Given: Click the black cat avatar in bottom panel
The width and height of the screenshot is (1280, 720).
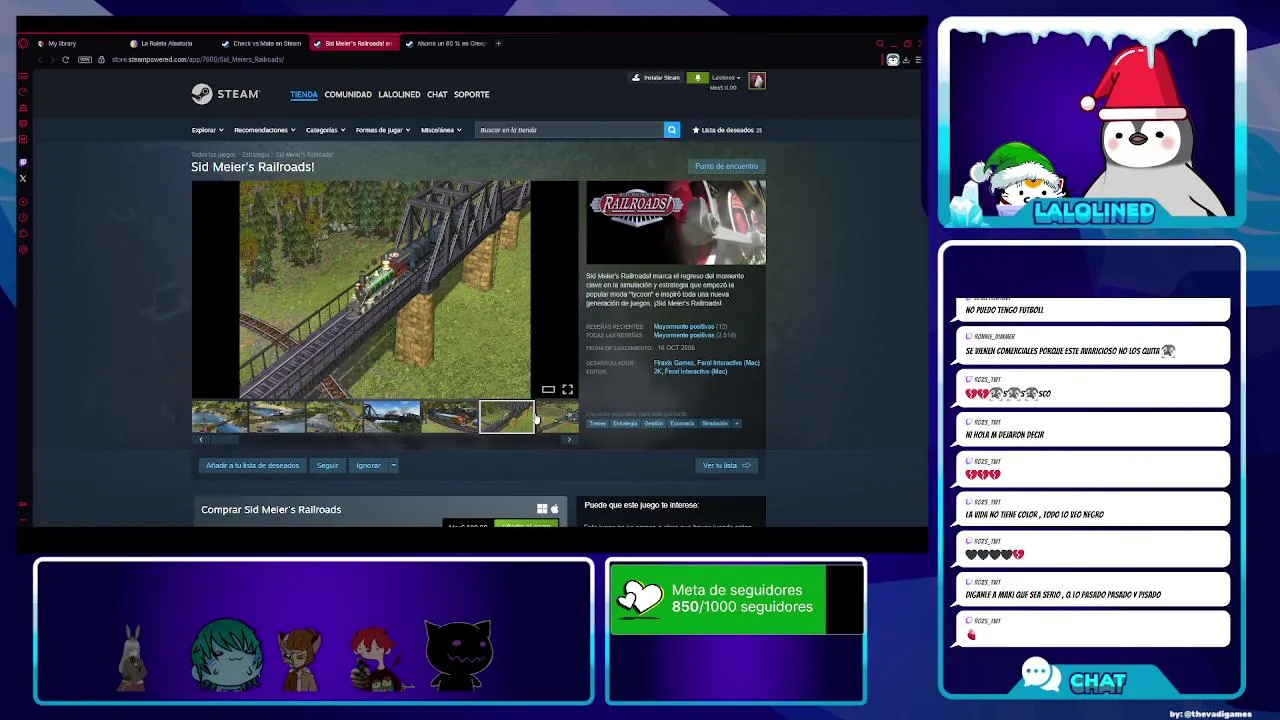Looking at the screenshot, I should [459, 656].
